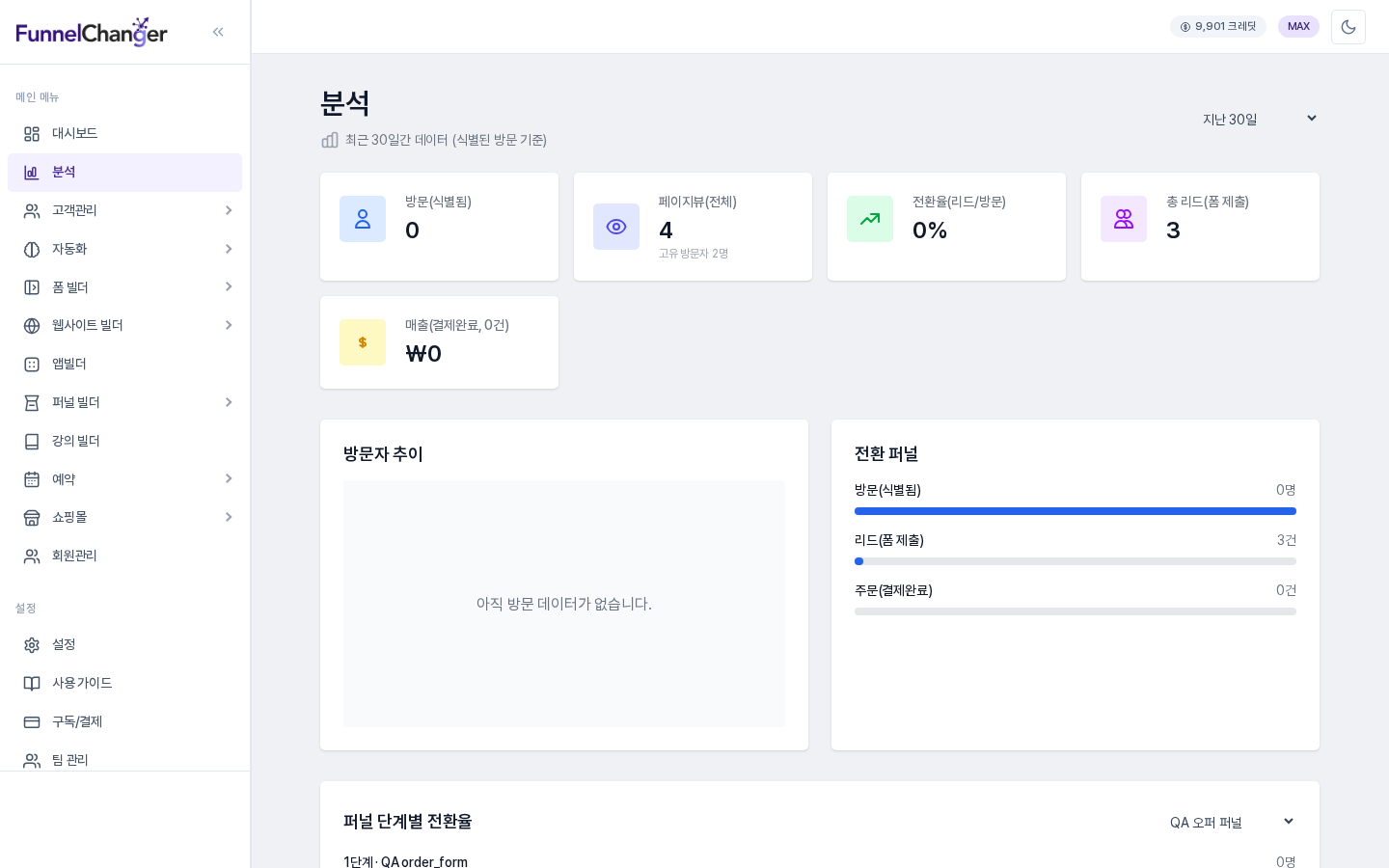The height and width of the screenshot is (868, 1389).
Task: Click the 전환율(리드/방문) stat card
Action: (946, 227)
